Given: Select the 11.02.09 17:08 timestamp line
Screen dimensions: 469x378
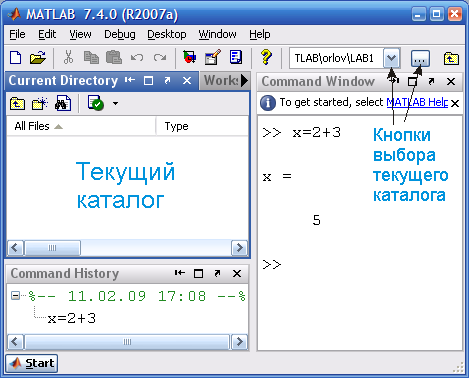Looking at the screenshot, I should pyautogui.click(x=137, y=296).
